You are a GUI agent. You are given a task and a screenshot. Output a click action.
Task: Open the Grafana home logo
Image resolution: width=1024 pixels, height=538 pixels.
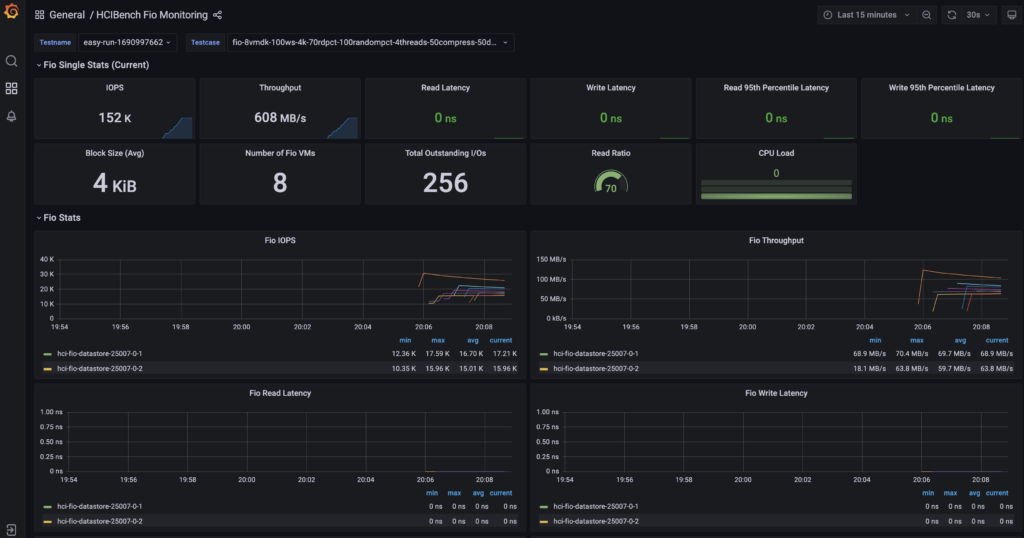(x=11, y=11)
